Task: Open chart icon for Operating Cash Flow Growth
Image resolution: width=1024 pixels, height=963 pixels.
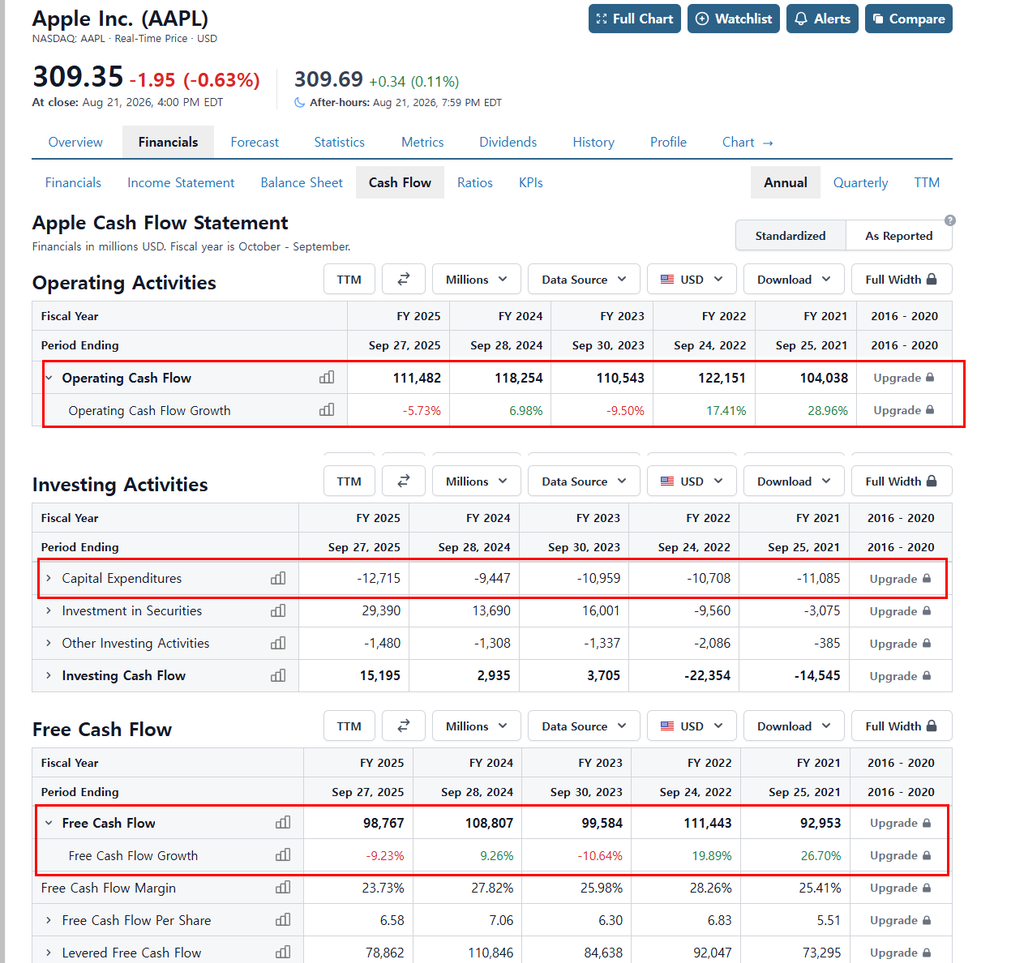Action: (327, 410)
